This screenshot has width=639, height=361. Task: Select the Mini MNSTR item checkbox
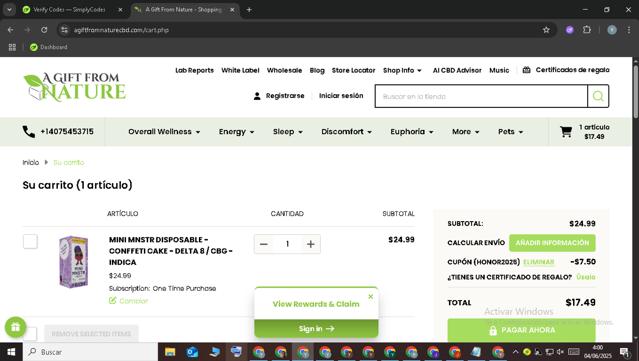coord(30,241)
